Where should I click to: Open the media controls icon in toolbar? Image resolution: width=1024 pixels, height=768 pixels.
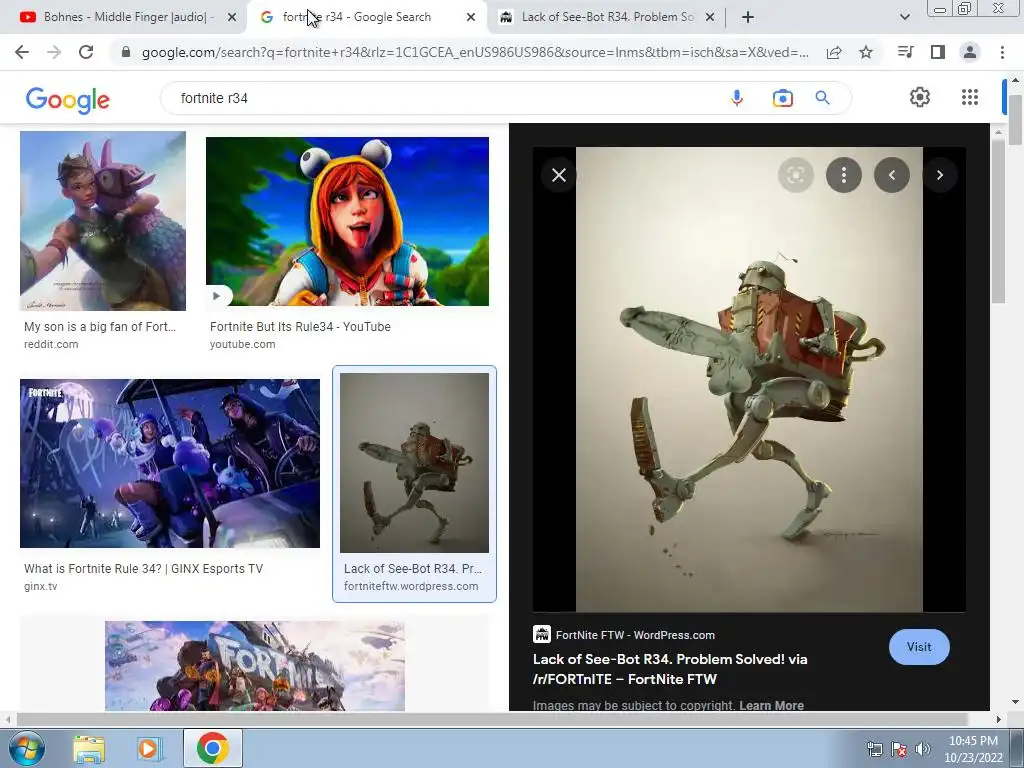click(905, 52)
